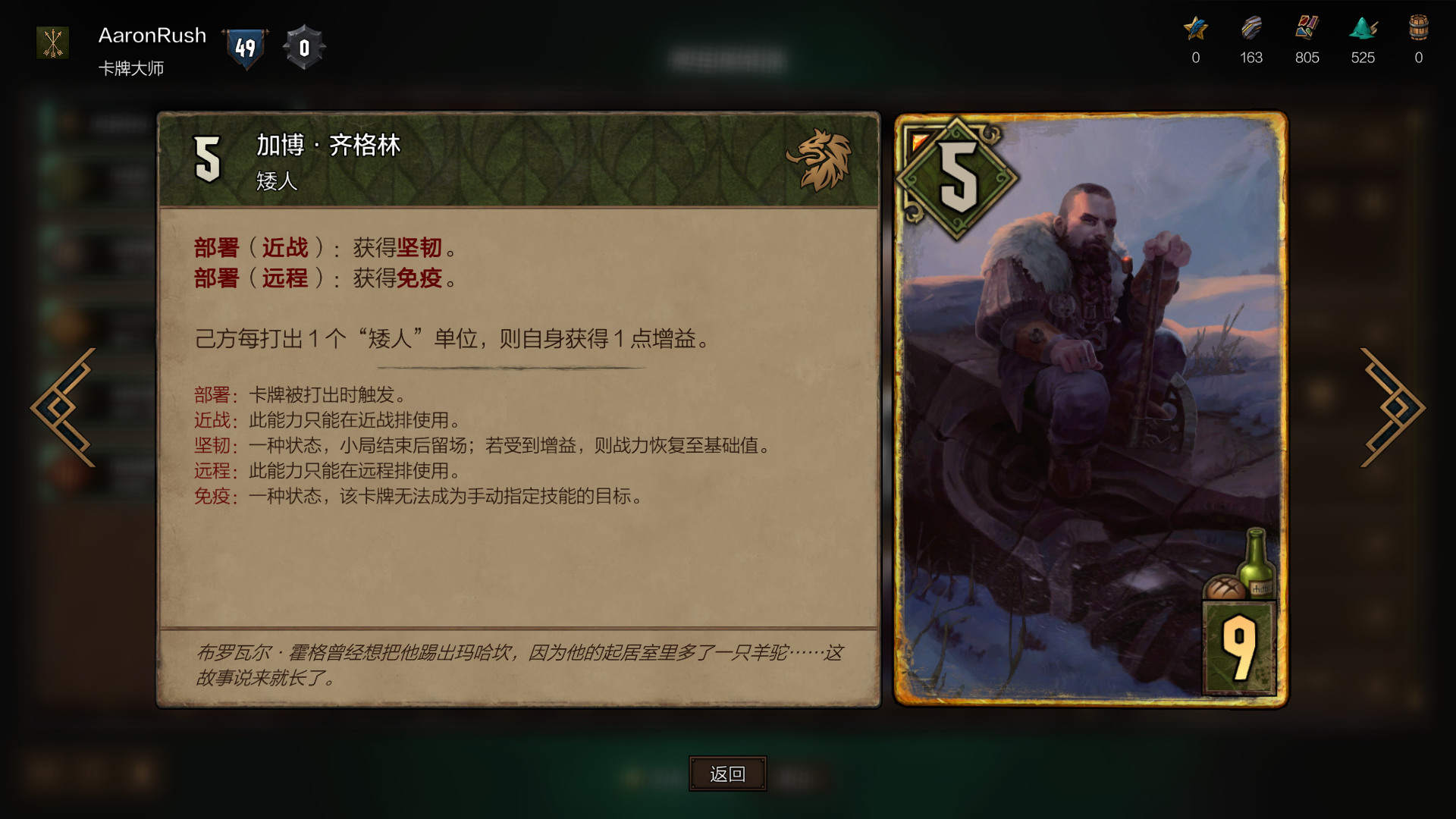Click the card keg barrel icon
The image size is (1456, 819).
pyautogui.click(x=1418, y=28)
